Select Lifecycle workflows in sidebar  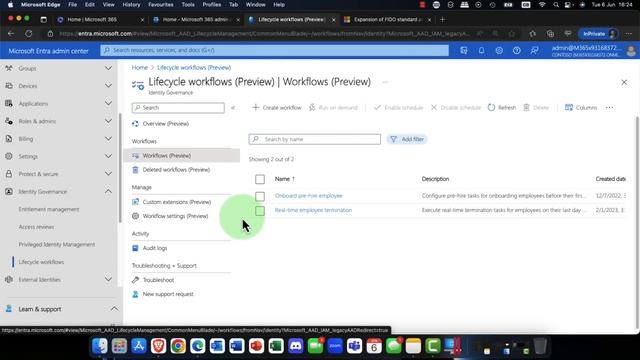pos(41,262)
